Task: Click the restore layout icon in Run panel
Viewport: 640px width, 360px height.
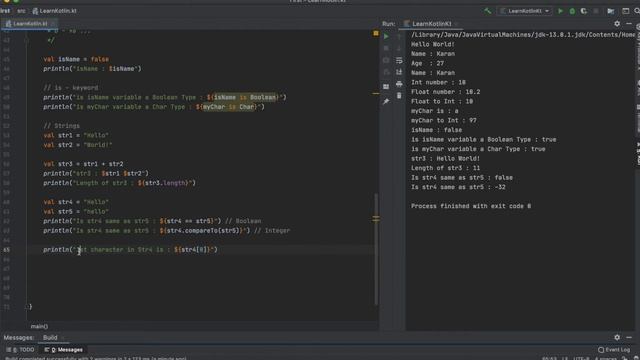Action: tap(386, 87)
